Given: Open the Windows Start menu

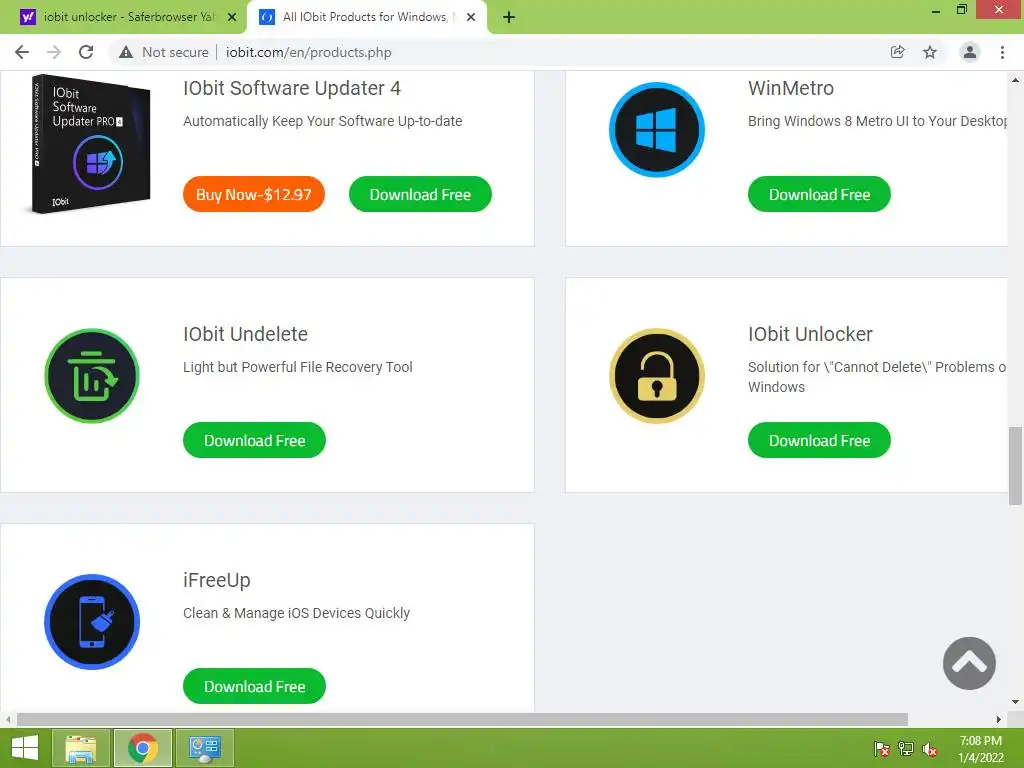Looking at the screenshot, I should tap(24, 748).
